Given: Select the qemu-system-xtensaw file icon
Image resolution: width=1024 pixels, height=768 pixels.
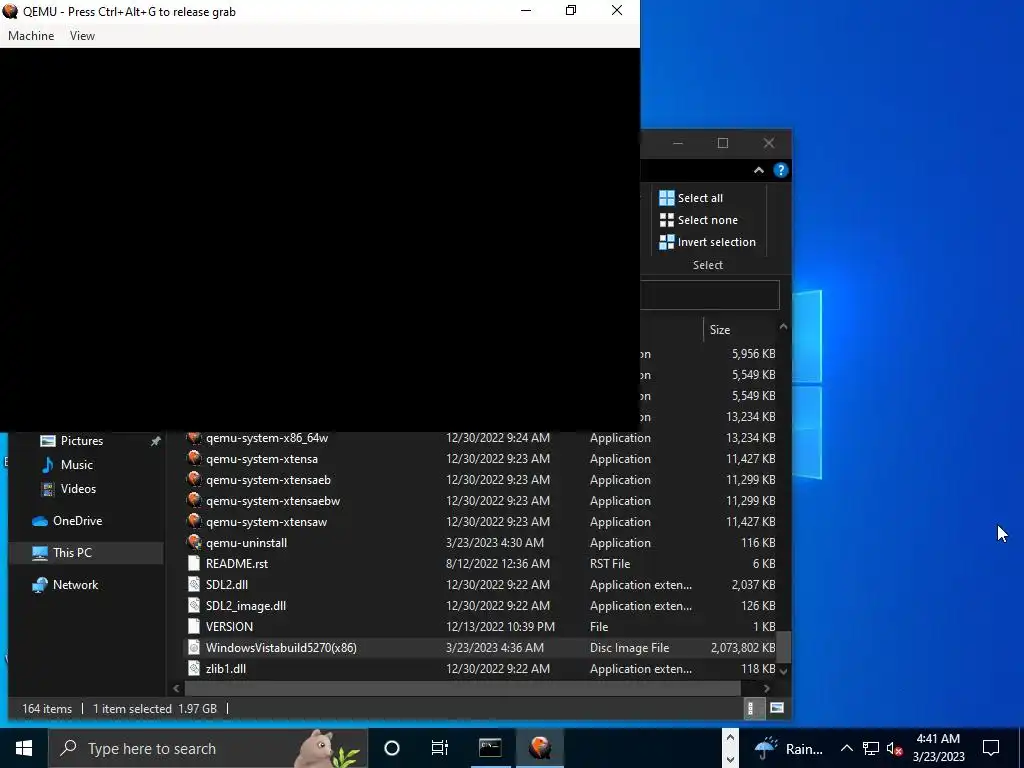Looking at the screenshot, I should [x=194, y=521].
